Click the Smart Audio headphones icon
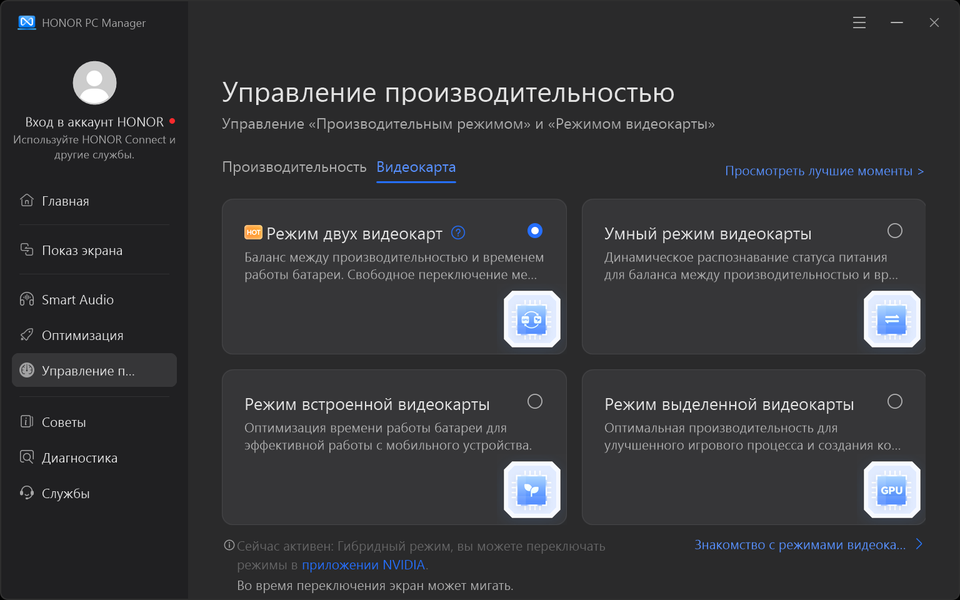Image resolution: width=960 pixels, height=600 pixels. tap(26, 299)
